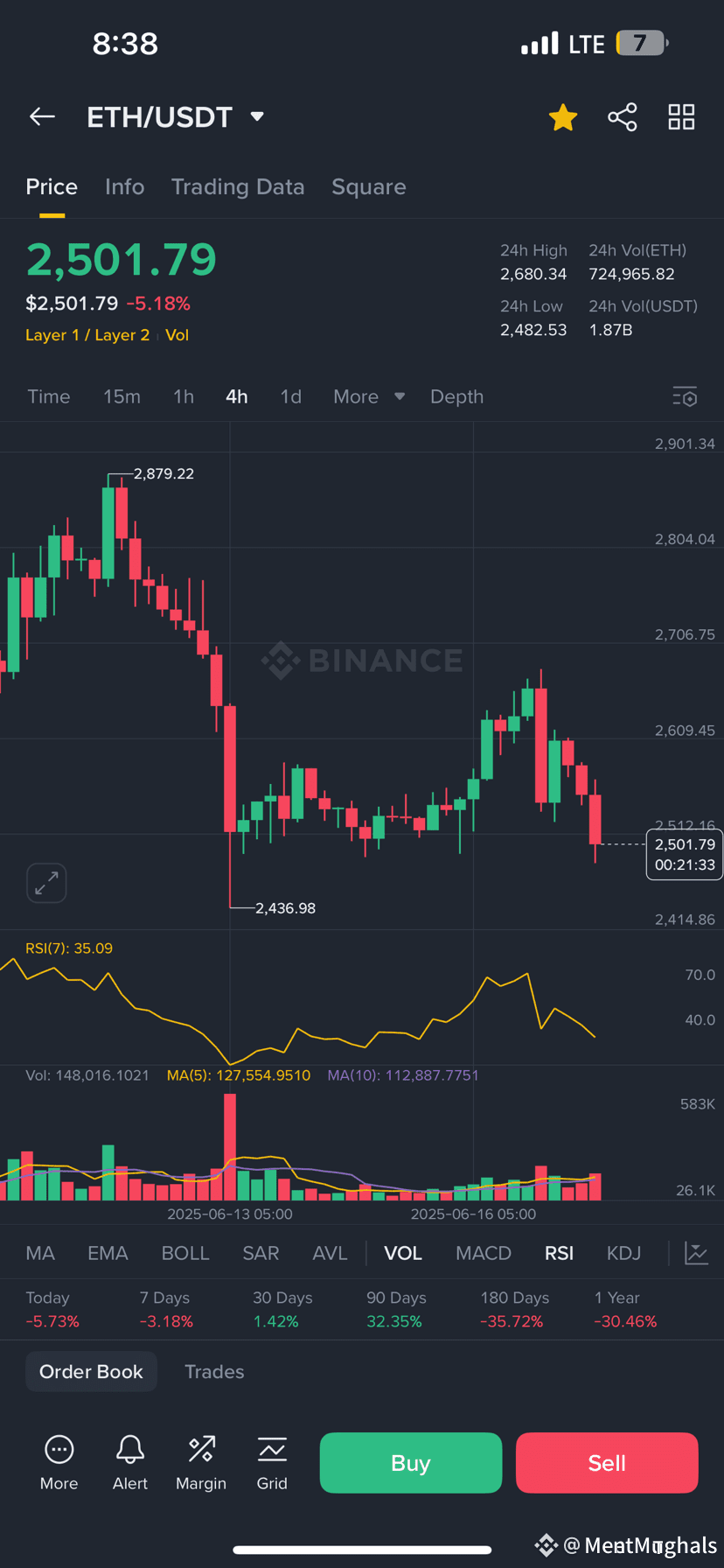
Task: Tap the big green price 2,501.79
Action: click(x=121, y=260)
